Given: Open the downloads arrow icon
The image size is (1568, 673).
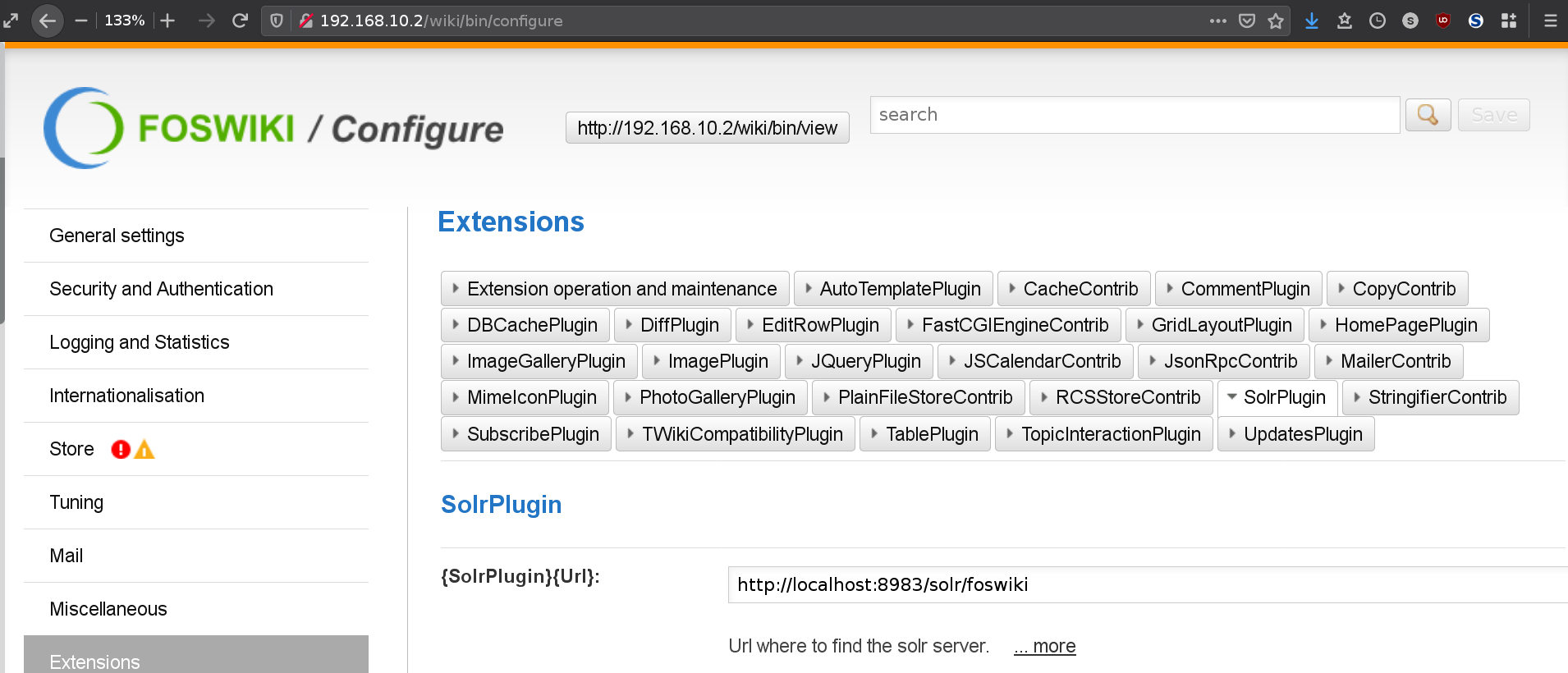Looking at the screenshot, I should 1312,21.
